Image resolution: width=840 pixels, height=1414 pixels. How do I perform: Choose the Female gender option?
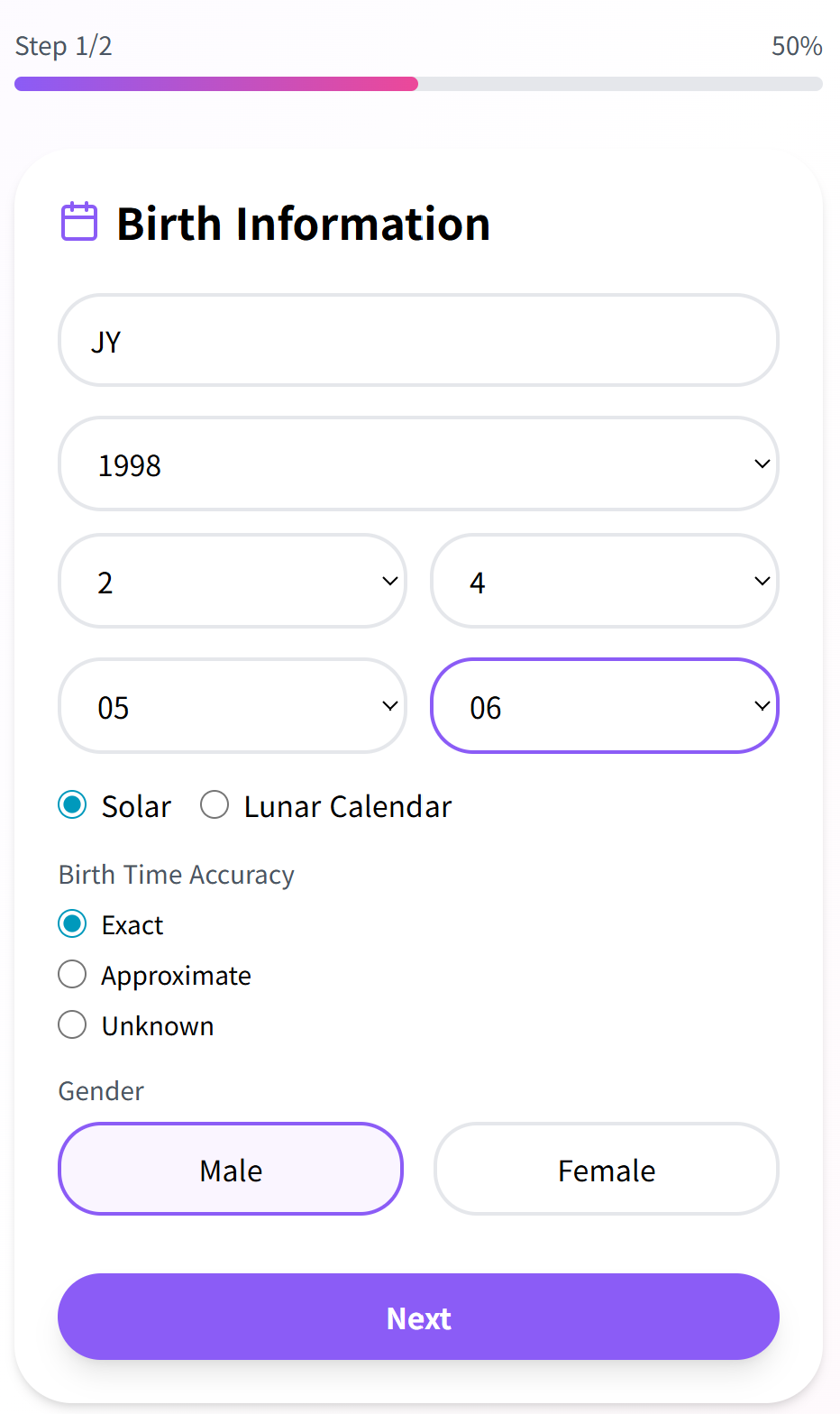[606, 1169]
